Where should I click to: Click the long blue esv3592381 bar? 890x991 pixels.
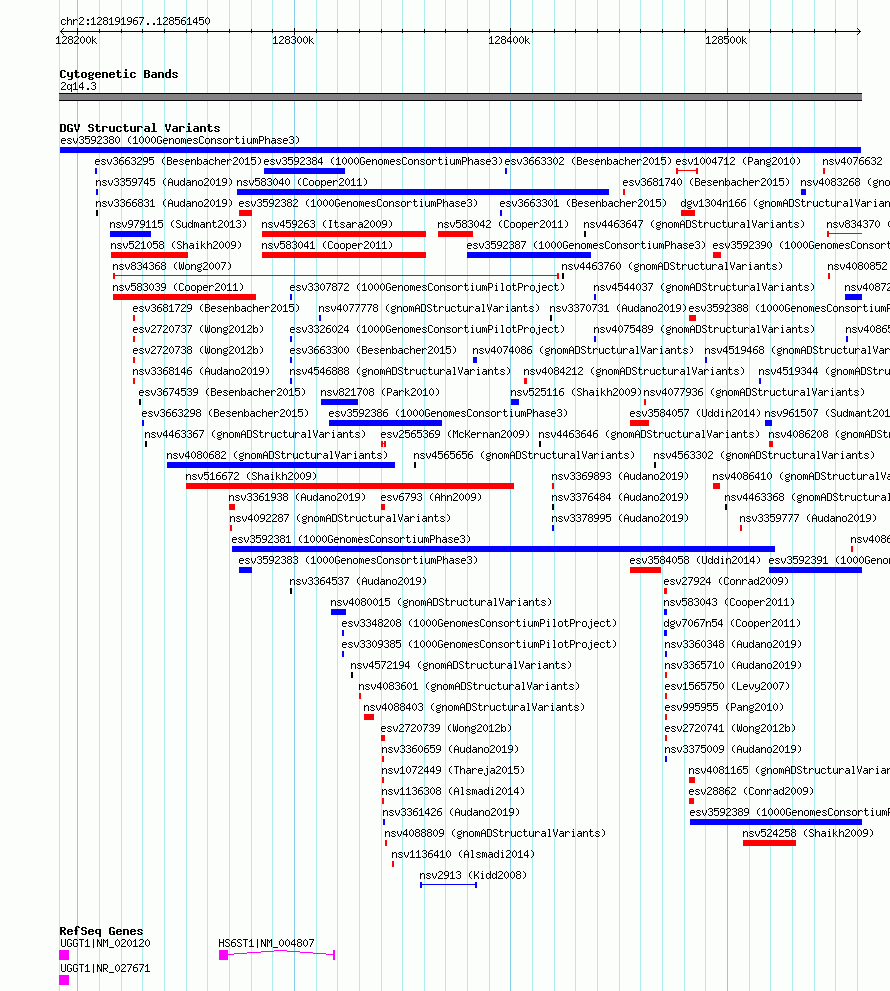coord(503,549)
